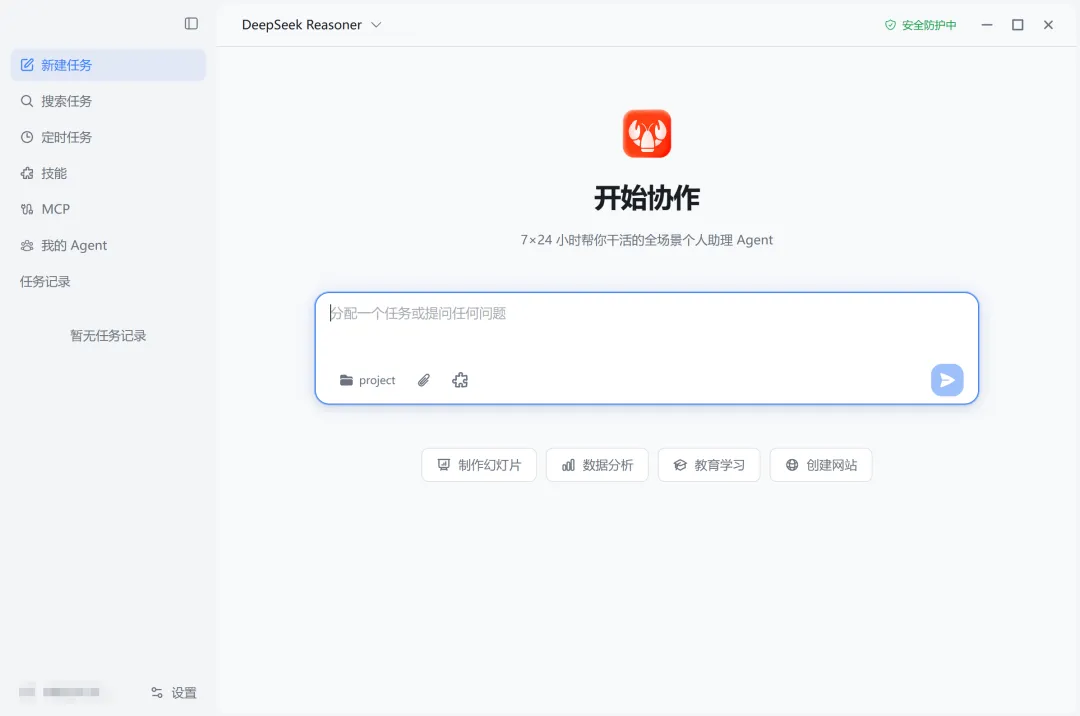Collapse the sidebar with the panel icon
This screenshot has width=1080, height=716.
point(191,24)
